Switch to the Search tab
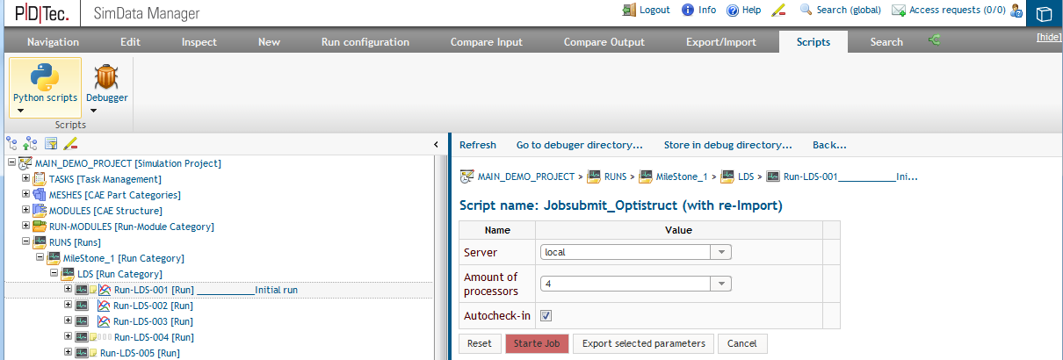The image size is (1063, 360). click(886, 42)
